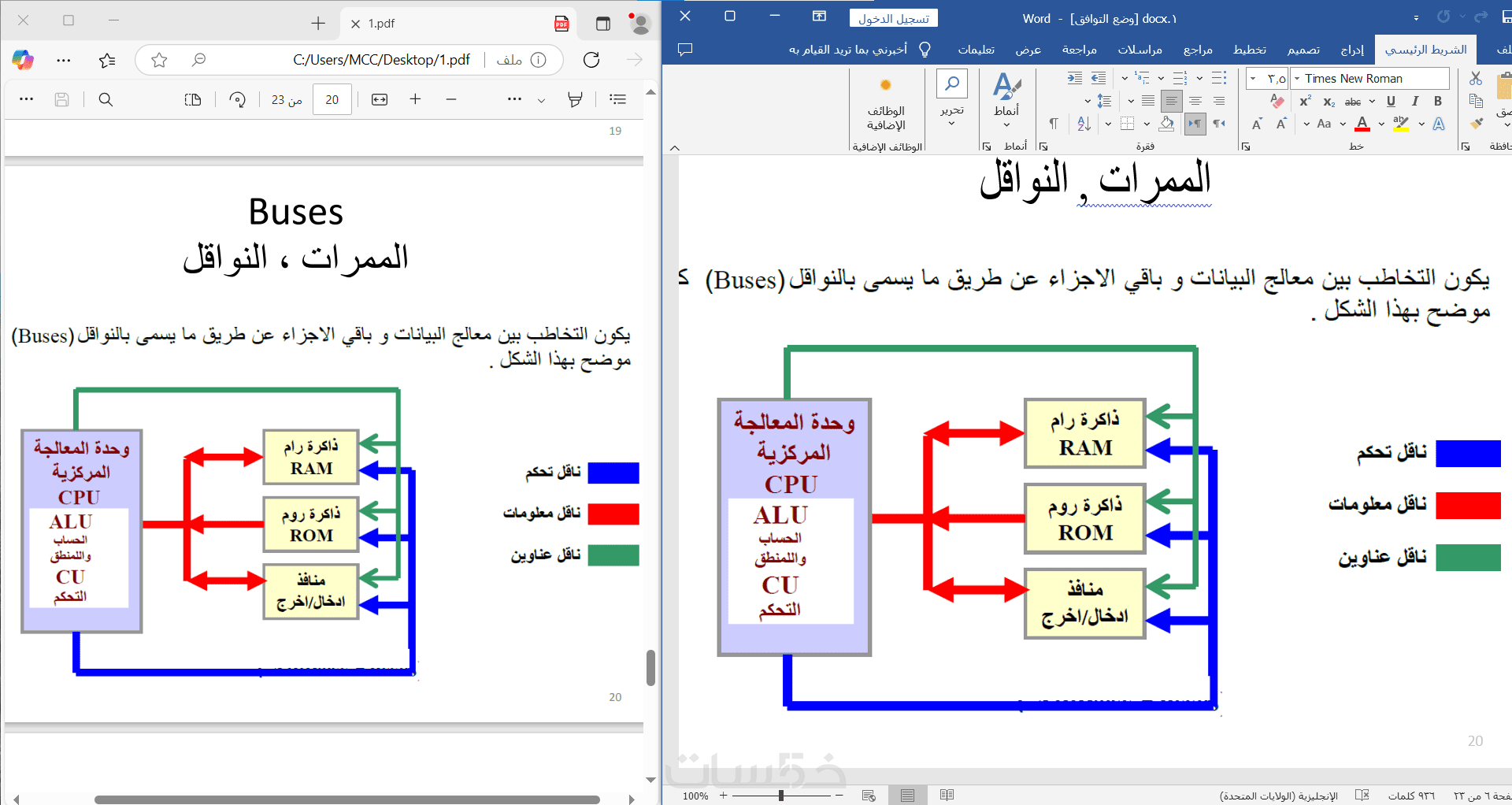Image resolution: width=1512 pixels, height=805 pixels.
Task: Click the Line Spacing icon in Word
Action: [1104, 101]
